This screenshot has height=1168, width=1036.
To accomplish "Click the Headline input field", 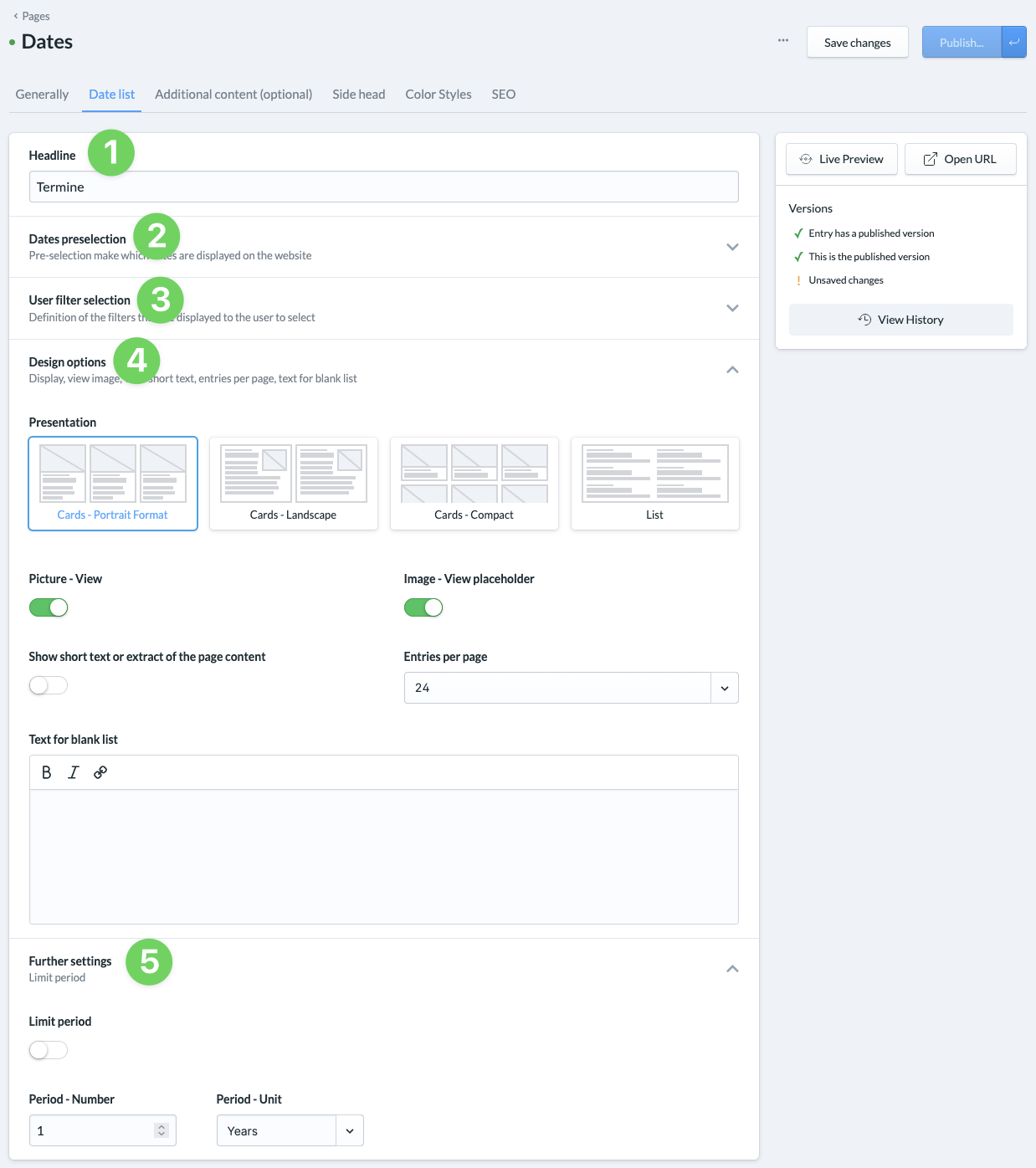I will pos(384,187).
